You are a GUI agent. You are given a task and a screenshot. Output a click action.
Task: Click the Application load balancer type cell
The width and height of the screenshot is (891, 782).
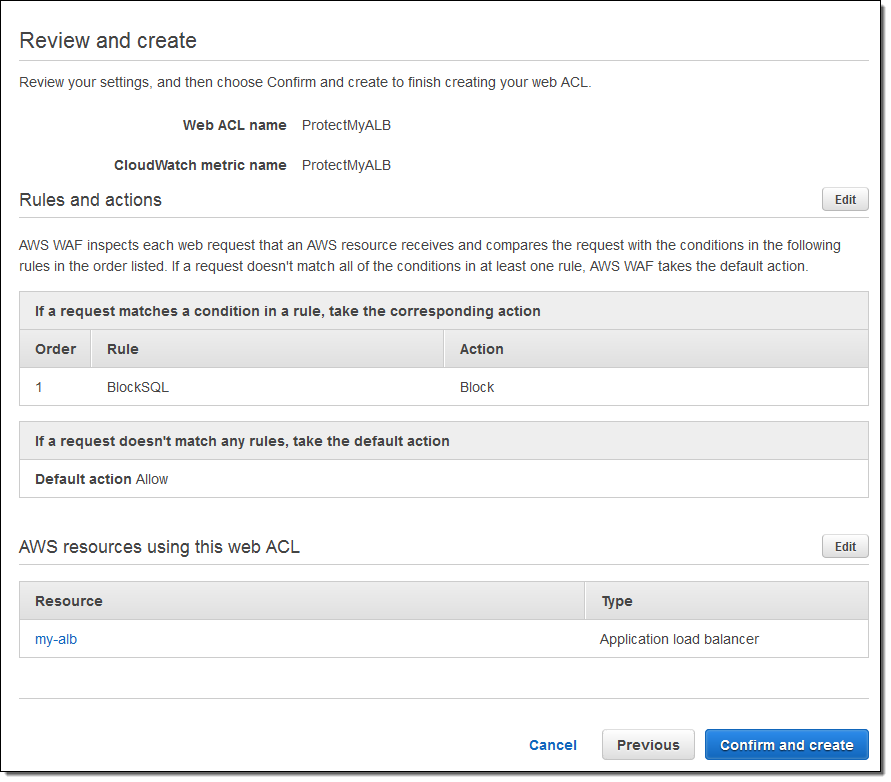pyautogui.click(x=679, y=639)
